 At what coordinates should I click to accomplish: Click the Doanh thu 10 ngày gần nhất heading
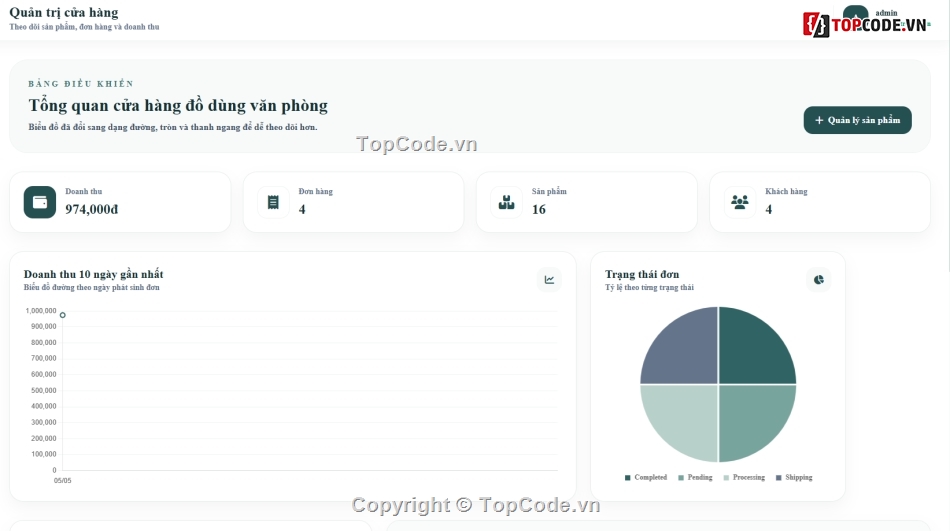93,275
